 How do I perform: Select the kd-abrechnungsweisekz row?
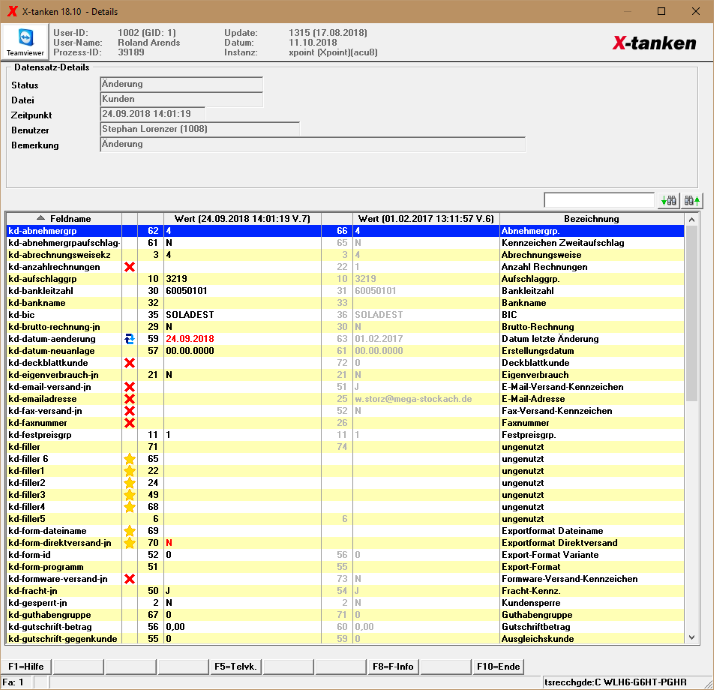tap(345, 255)
